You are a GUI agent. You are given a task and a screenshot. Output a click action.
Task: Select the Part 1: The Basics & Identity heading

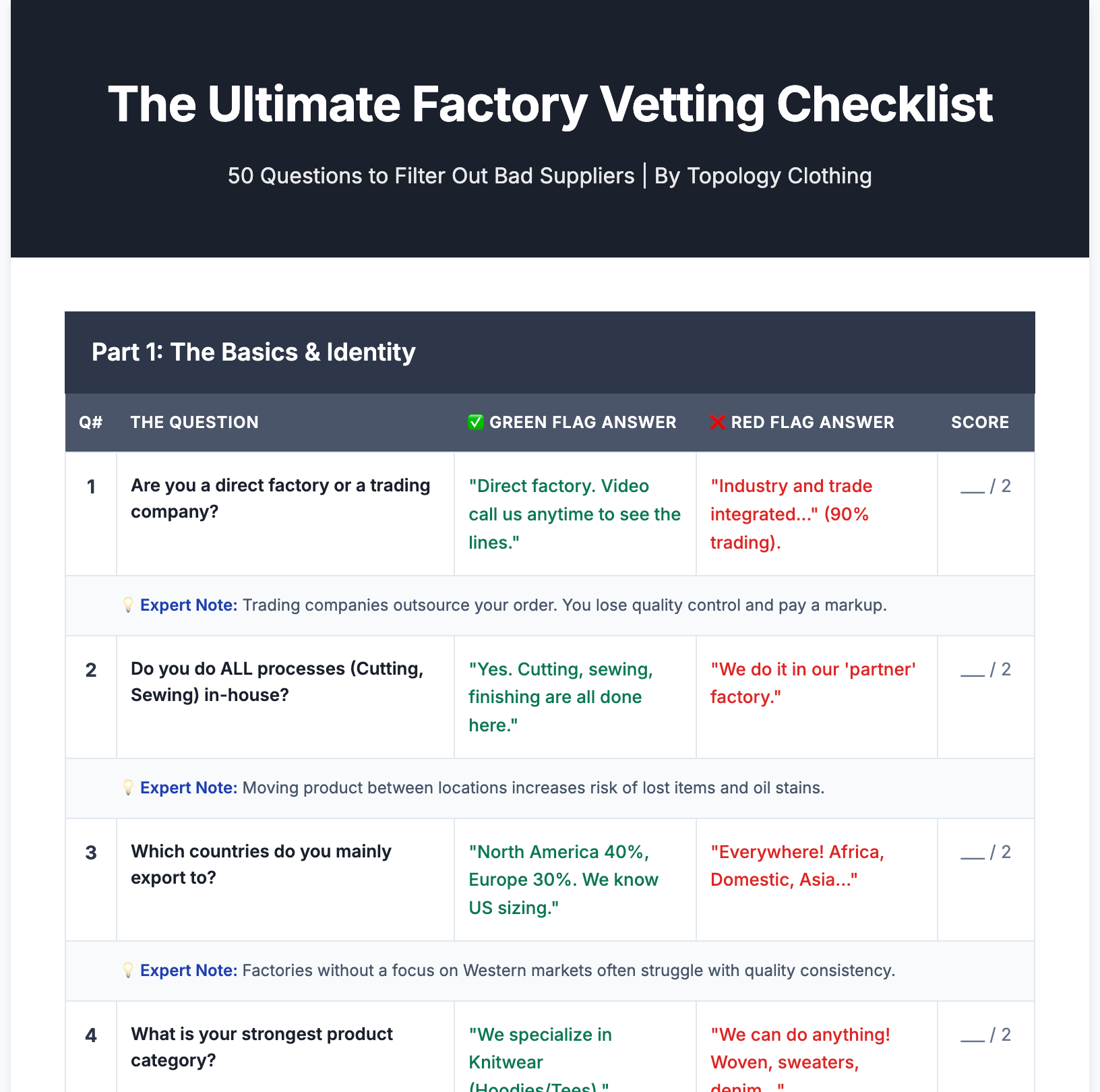(253, 353)
